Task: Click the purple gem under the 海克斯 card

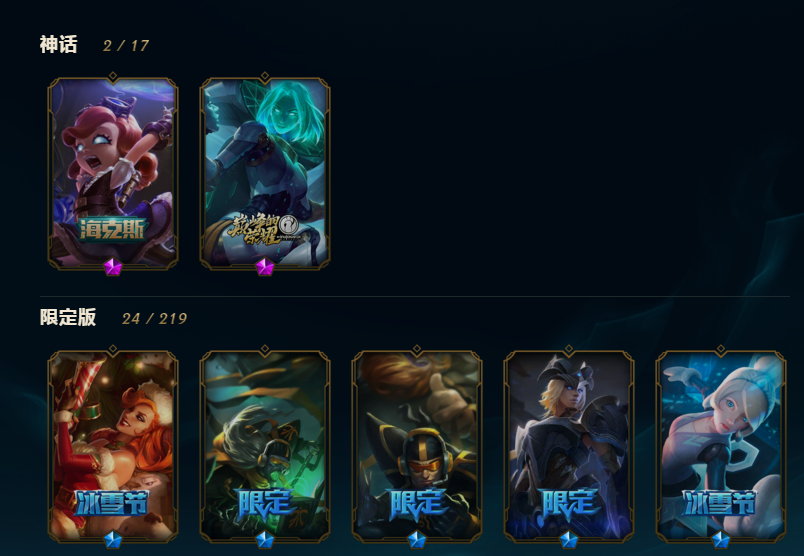Action: (113, 267)
